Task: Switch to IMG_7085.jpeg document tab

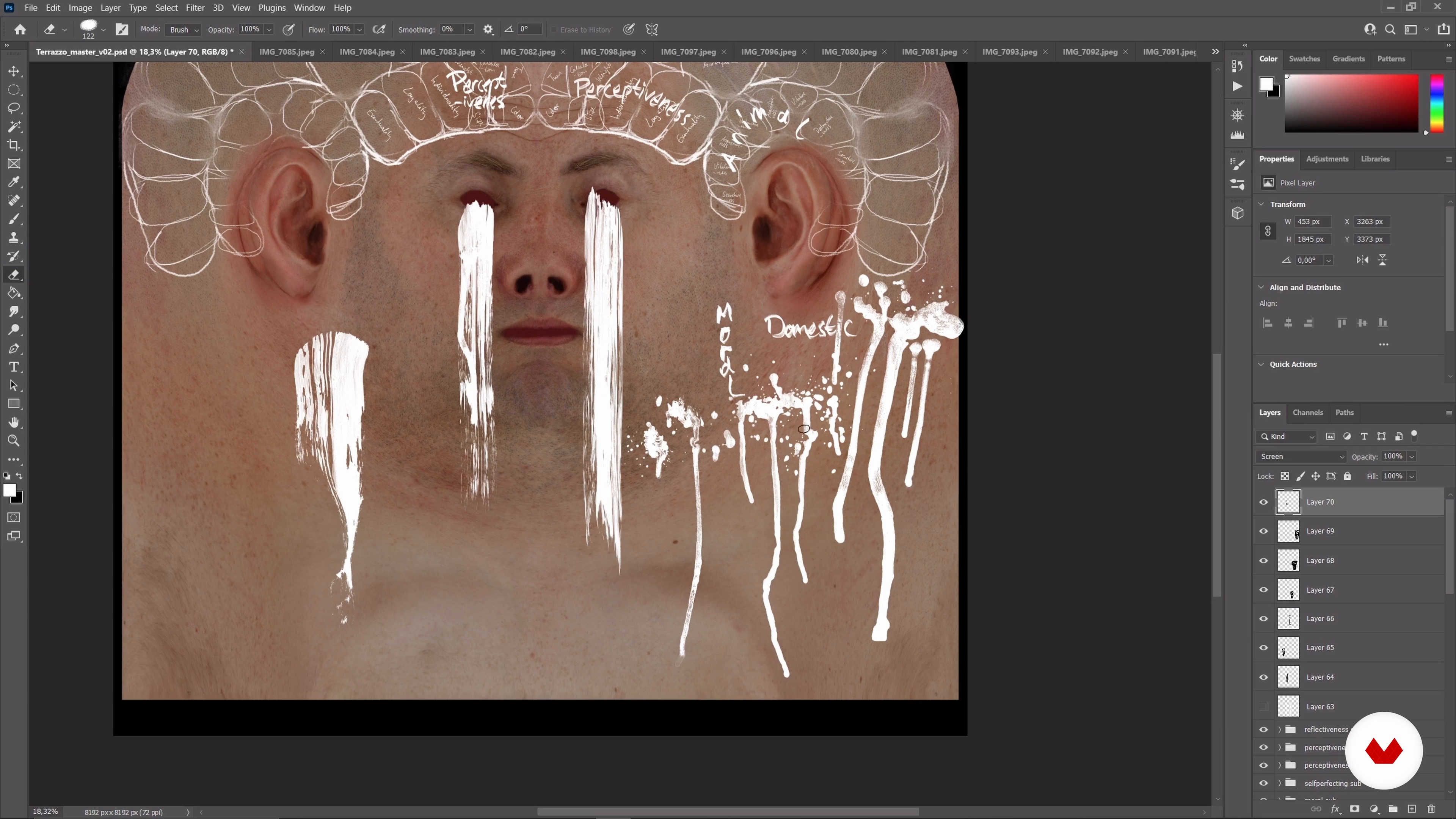Action: 287,52
